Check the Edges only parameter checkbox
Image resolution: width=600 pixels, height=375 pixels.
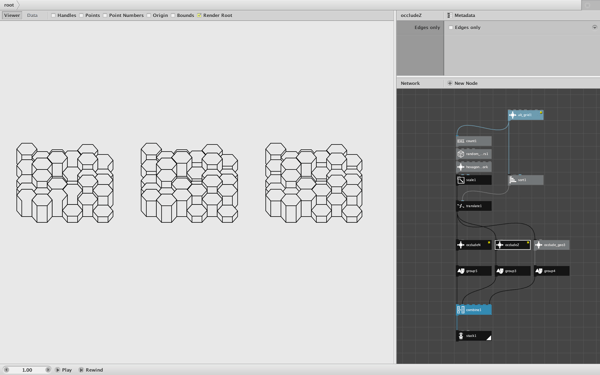coord(451,28)
